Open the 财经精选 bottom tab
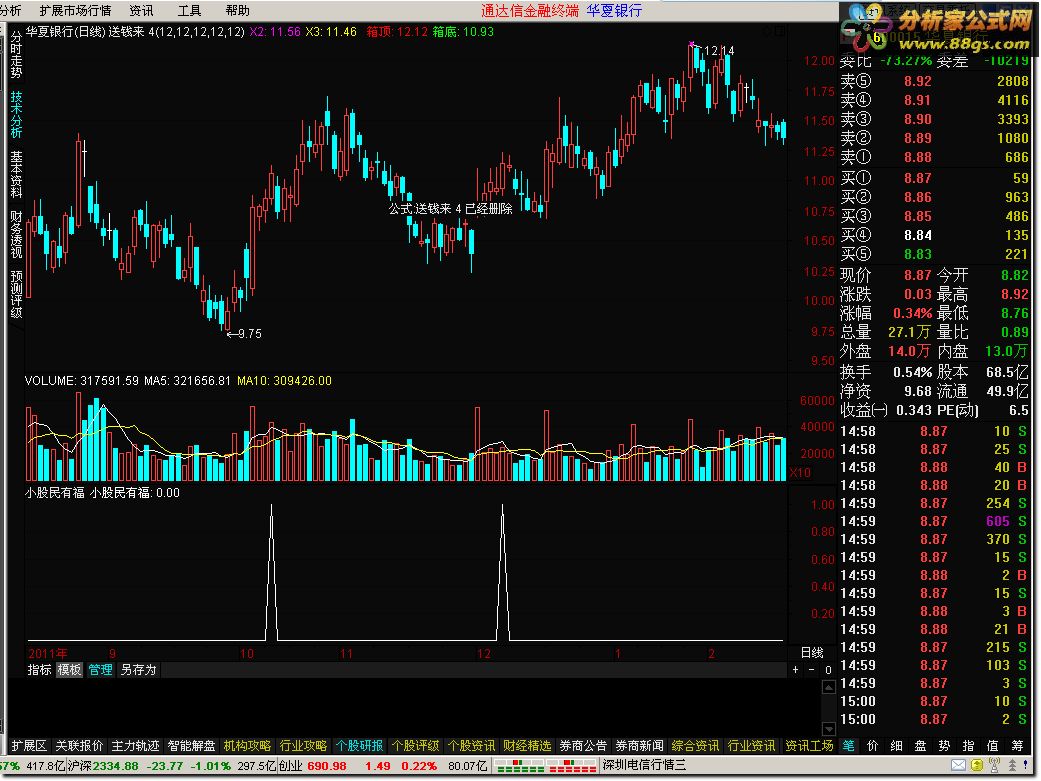This screenshot has width=1041, height=781. pos(527,746)
